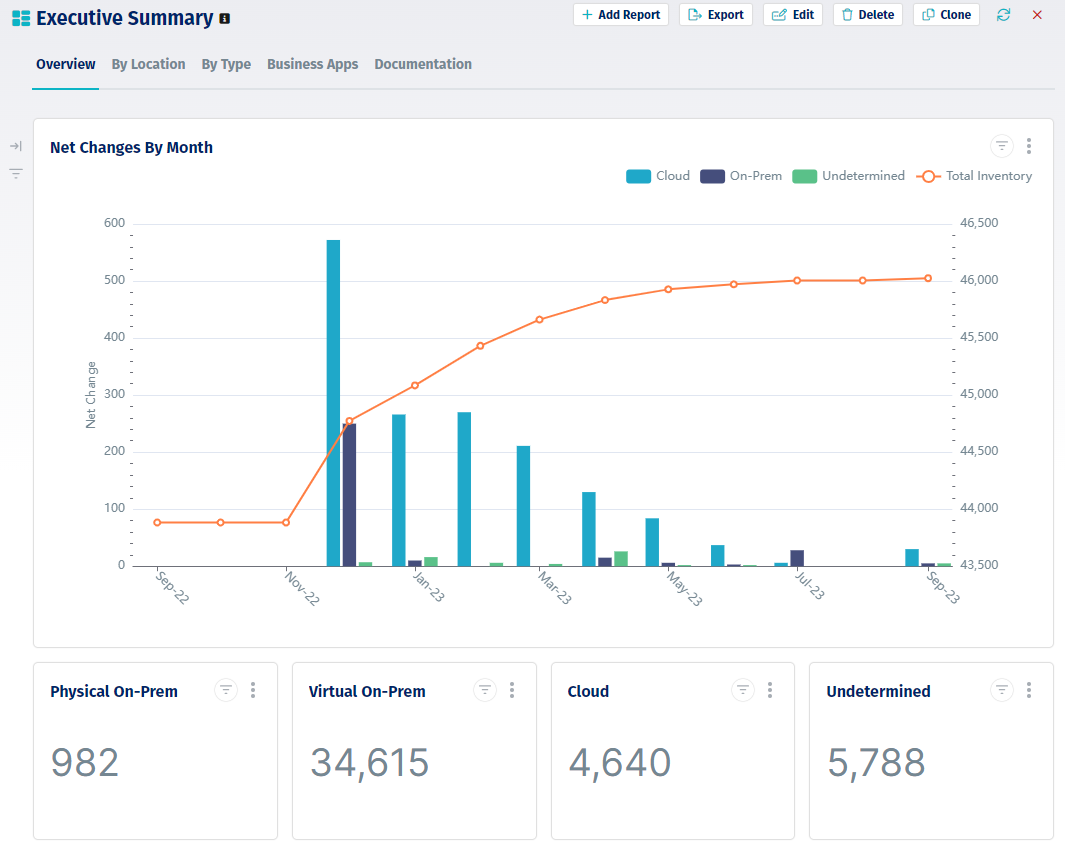This screenshot has height=847, width=1065.
Task: Switch to the By Location tab
Action: pos(148,64)
